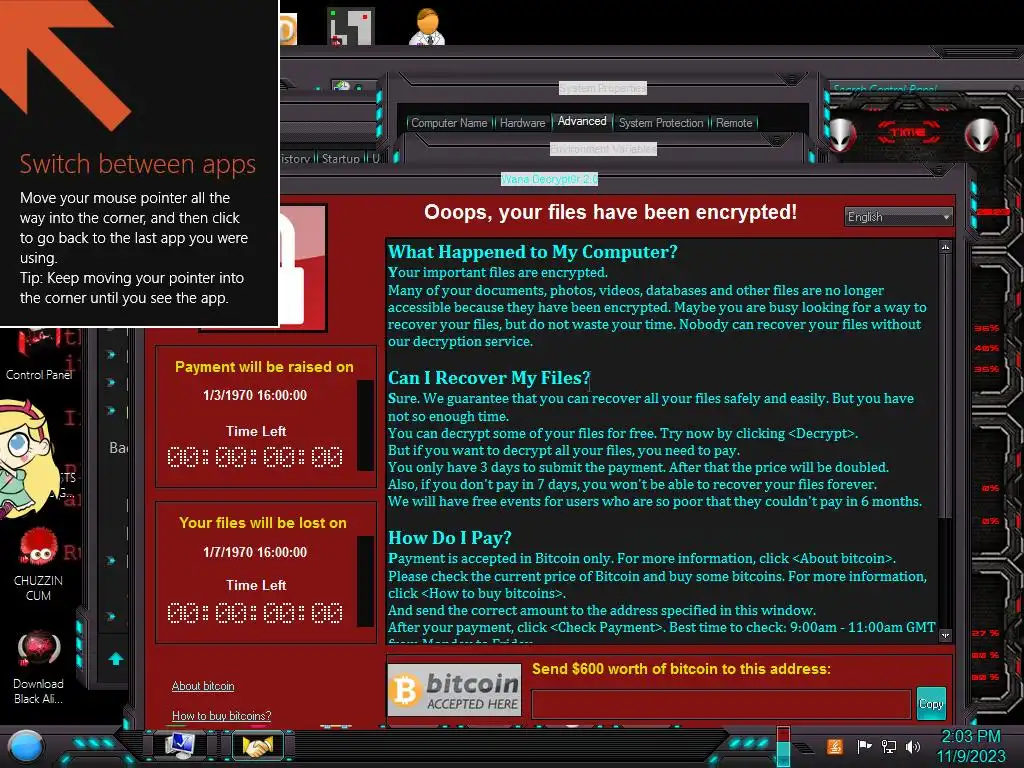Open the orange system tray icon
The width and height of the screenshot is (1024, 768).
pyautogui.click(x=835, y=746)
